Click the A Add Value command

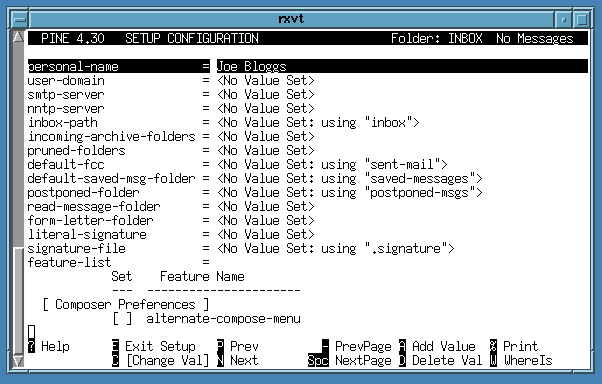(x=437, y=347)
